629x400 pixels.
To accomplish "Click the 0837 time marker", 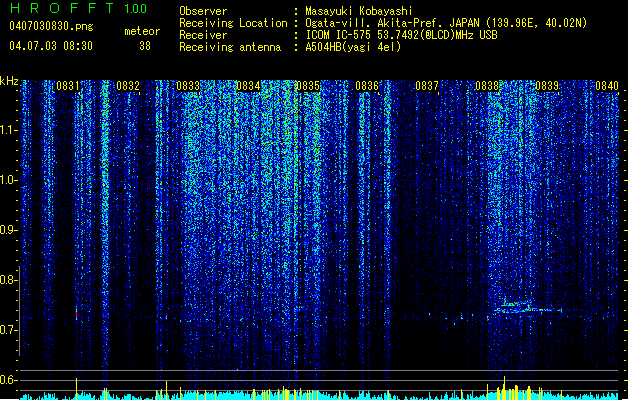I will pyautogui.click(x=427, y=86).
